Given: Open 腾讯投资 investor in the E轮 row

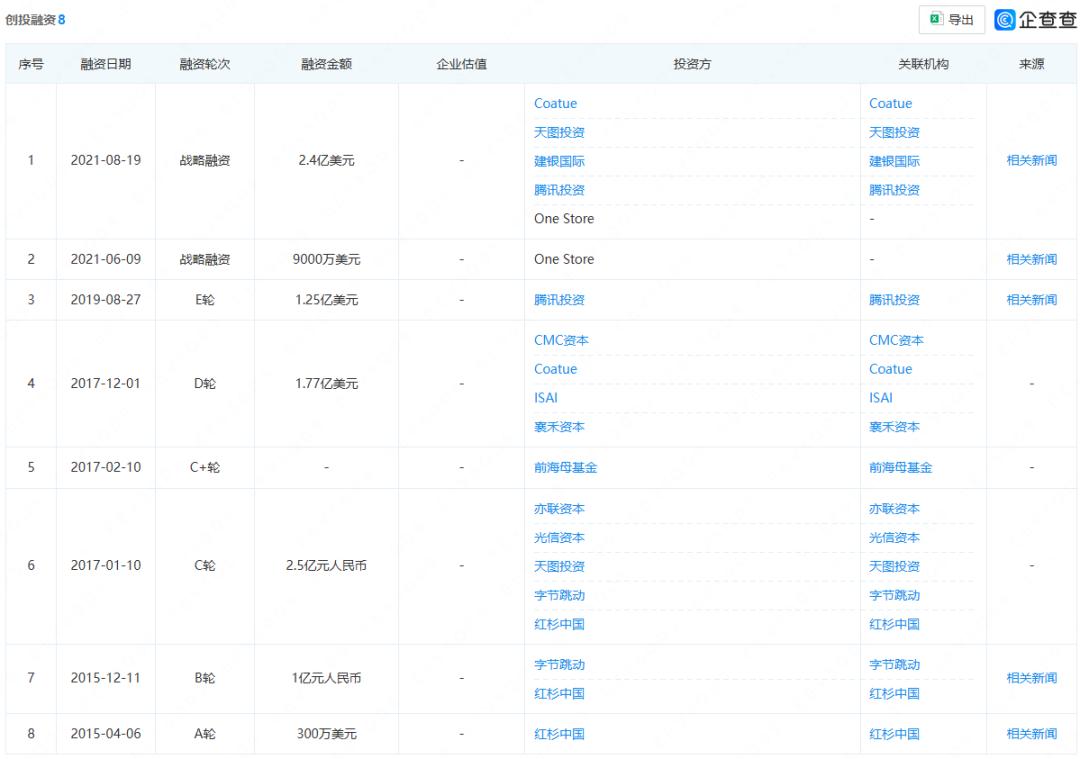Looking at the screenshot, I should click(559, 300).
